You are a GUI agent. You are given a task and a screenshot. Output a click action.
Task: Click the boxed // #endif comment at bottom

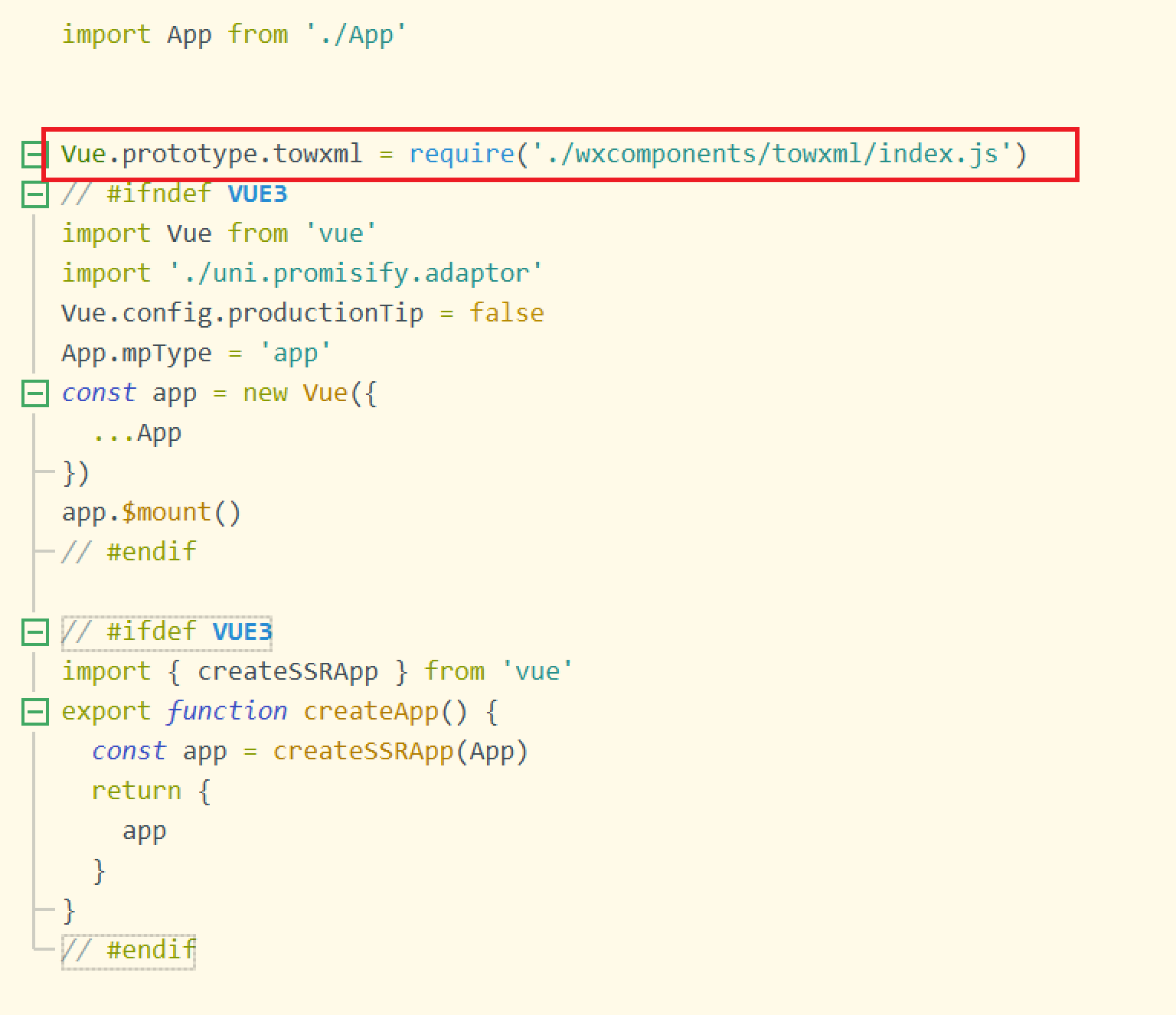point(128,949)
